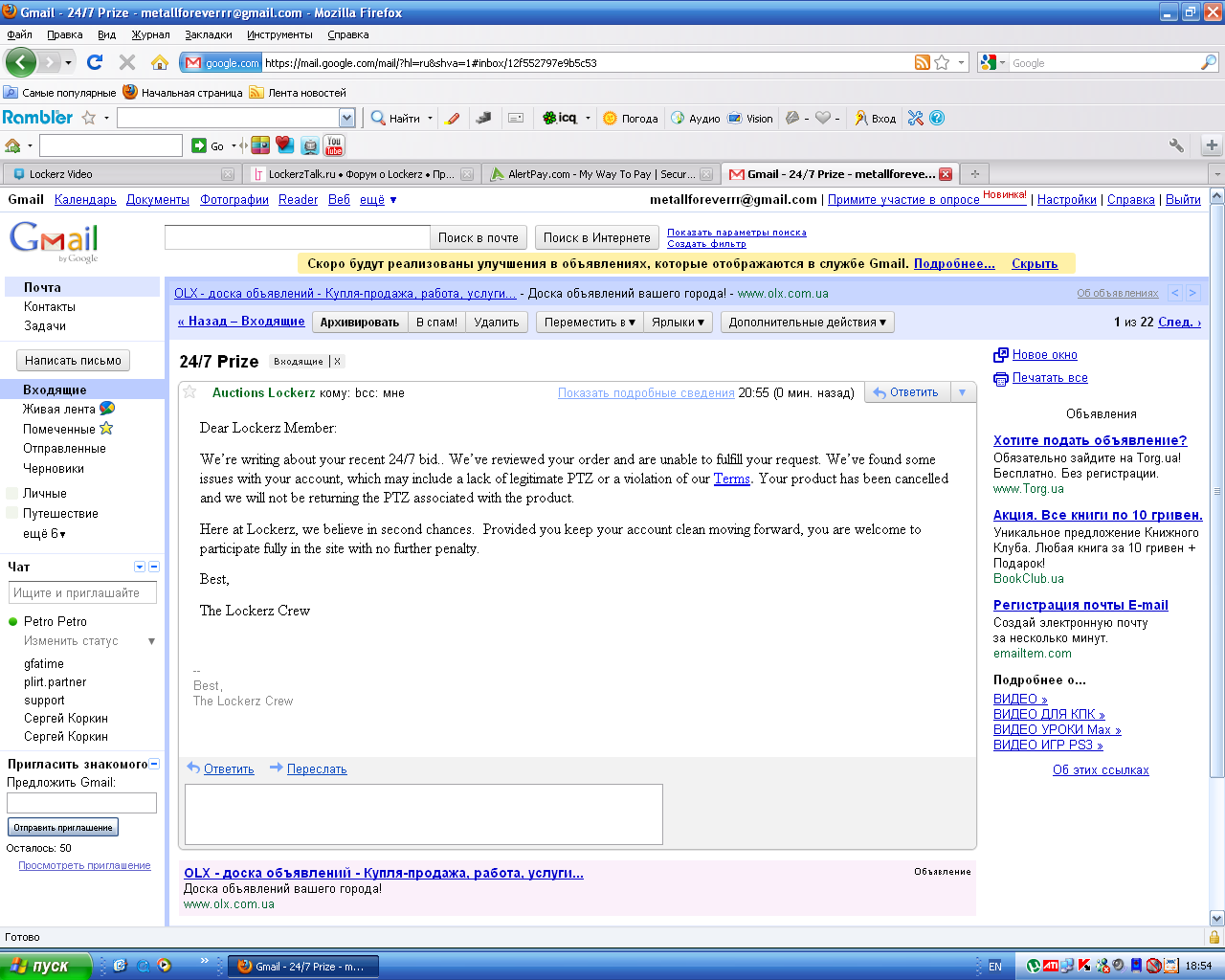Open the Terms link in the email
The height and width of the screenshot is (980, 1225).
click(732, 479)
